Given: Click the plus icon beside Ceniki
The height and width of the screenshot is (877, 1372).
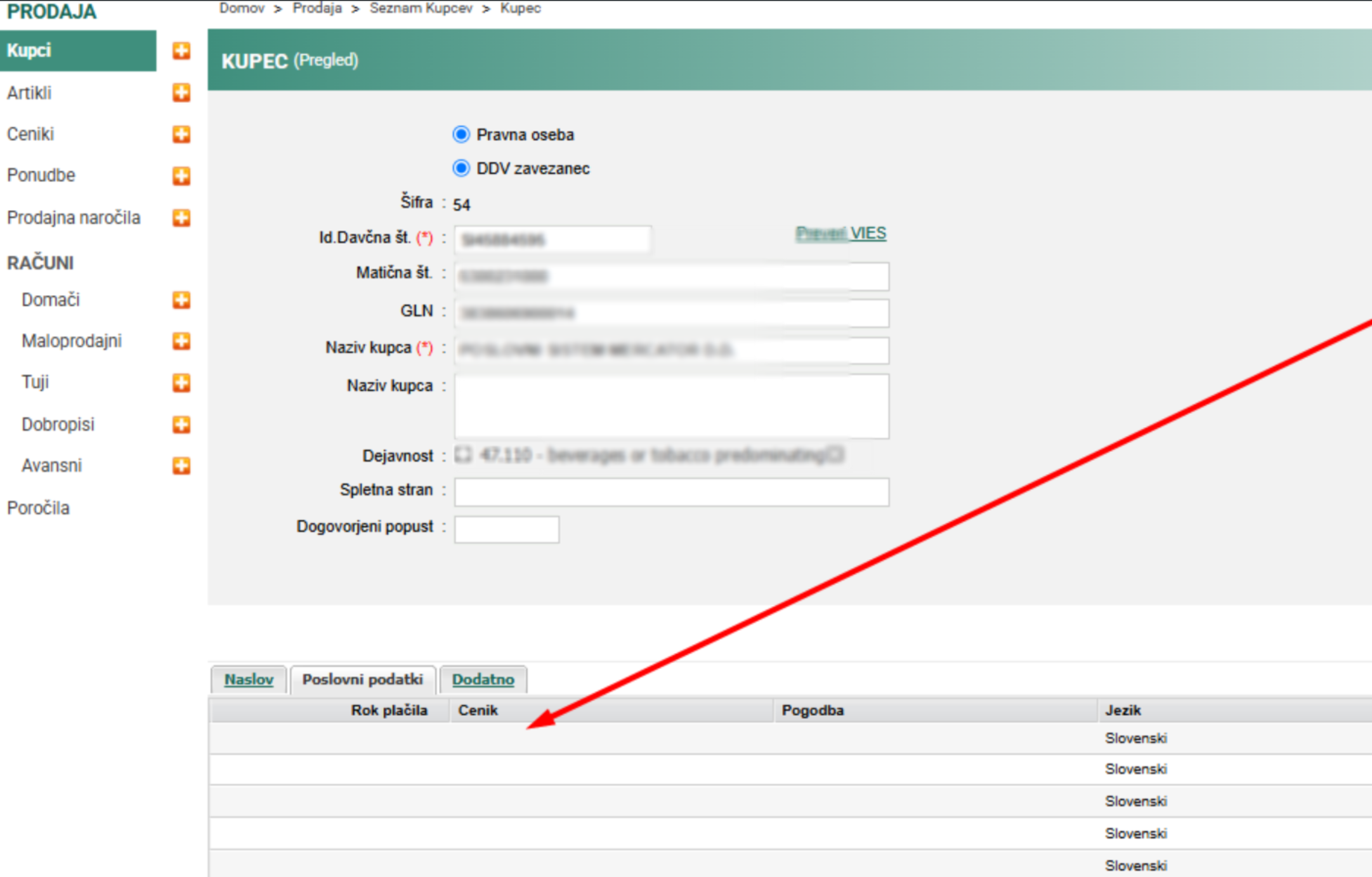Looking at the screenshot, I should (x=181, y=135).
